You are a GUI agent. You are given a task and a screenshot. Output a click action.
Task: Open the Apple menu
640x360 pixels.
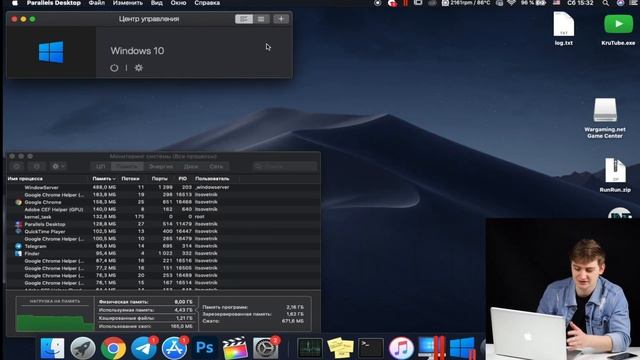[15, 3]
